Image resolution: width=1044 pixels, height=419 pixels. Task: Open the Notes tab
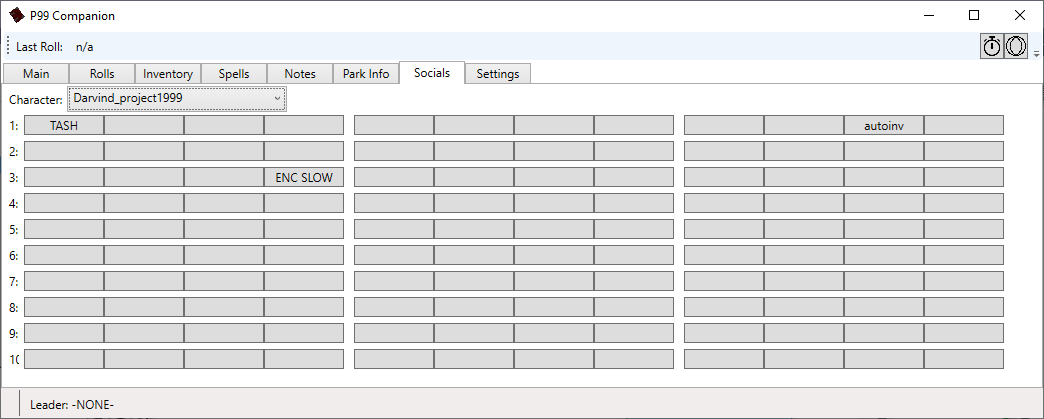pyautogui.click(x=300, y=74)
